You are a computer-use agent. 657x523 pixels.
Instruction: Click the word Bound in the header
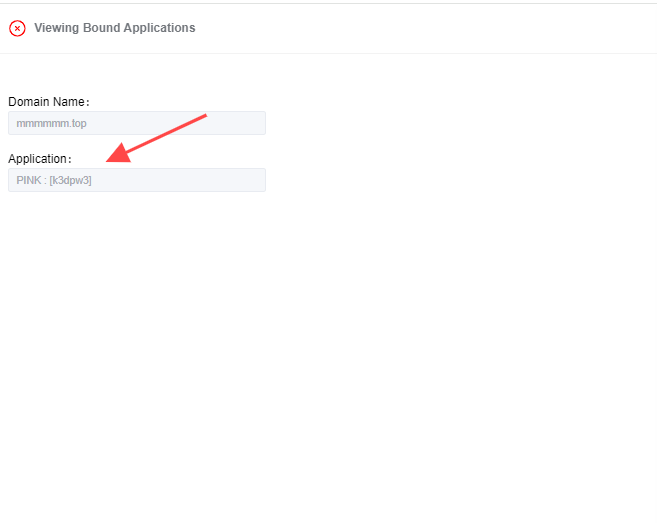point(101,28)
